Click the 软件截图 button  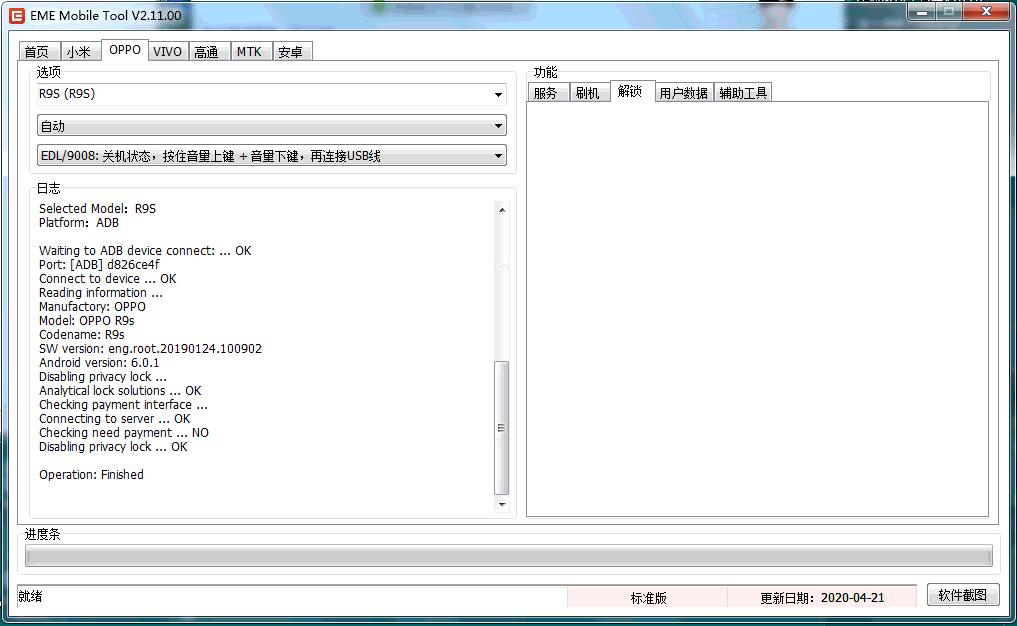tap(963, 595)
